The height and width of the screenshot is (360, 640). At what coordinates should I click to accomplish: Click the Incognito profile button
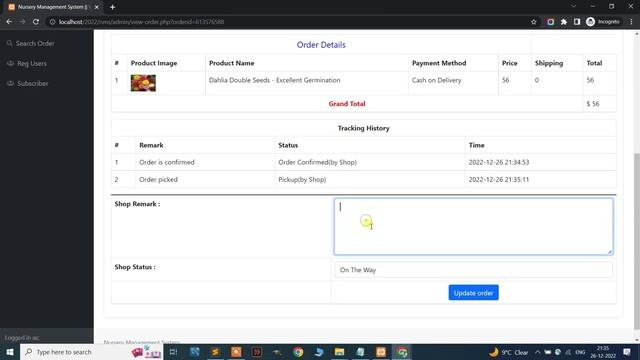603,22
